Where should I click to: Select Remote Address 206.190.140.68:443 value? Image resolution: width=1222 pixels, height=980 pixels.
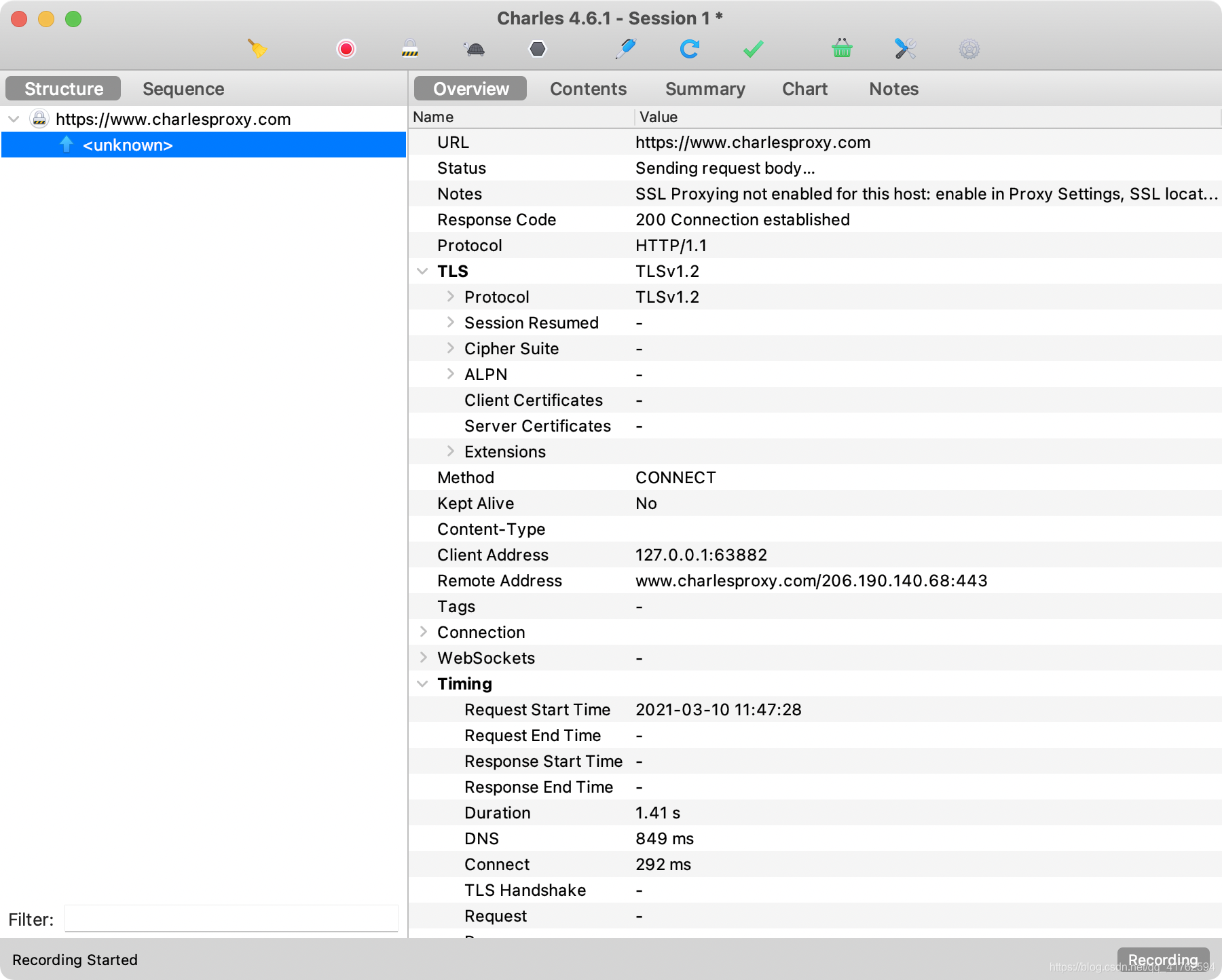pyautogui.click(x=811, y=581)
